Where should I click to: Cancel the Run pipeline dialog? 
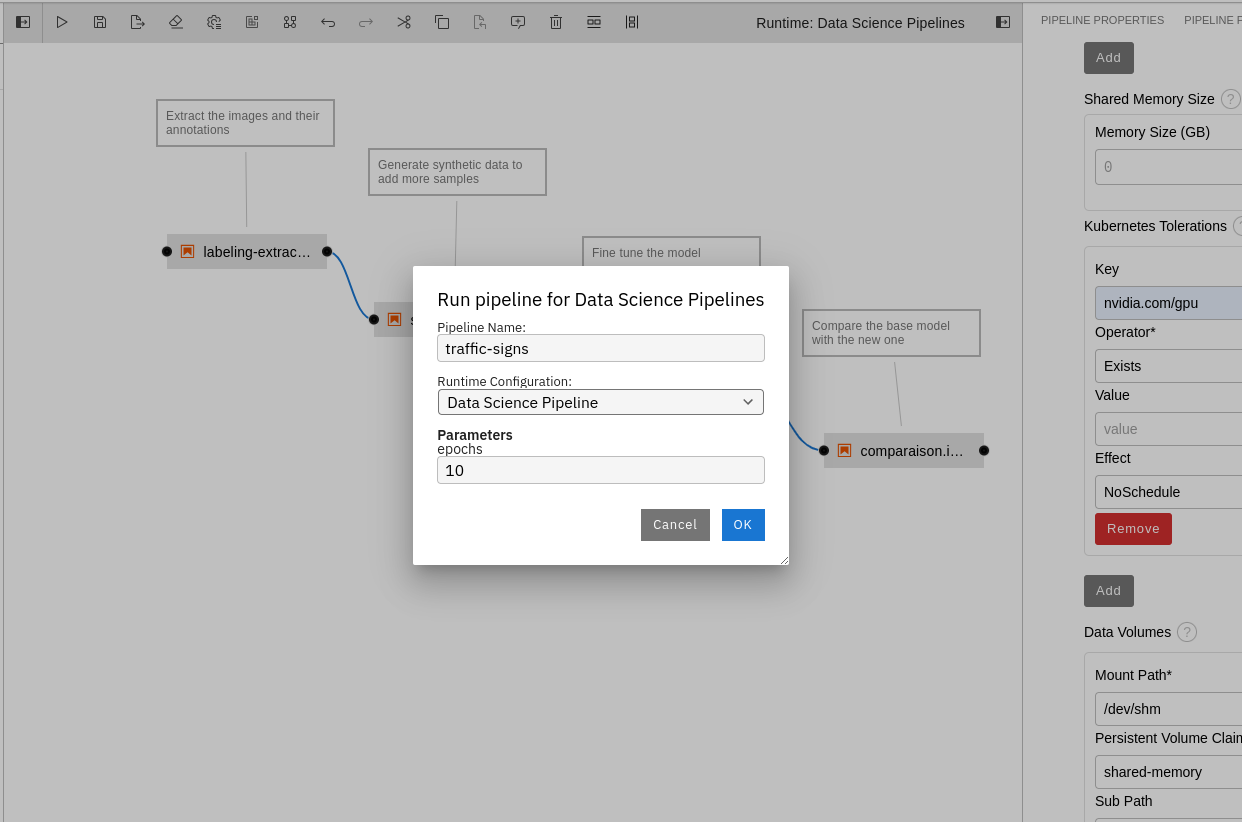click(x=675, y=525)
